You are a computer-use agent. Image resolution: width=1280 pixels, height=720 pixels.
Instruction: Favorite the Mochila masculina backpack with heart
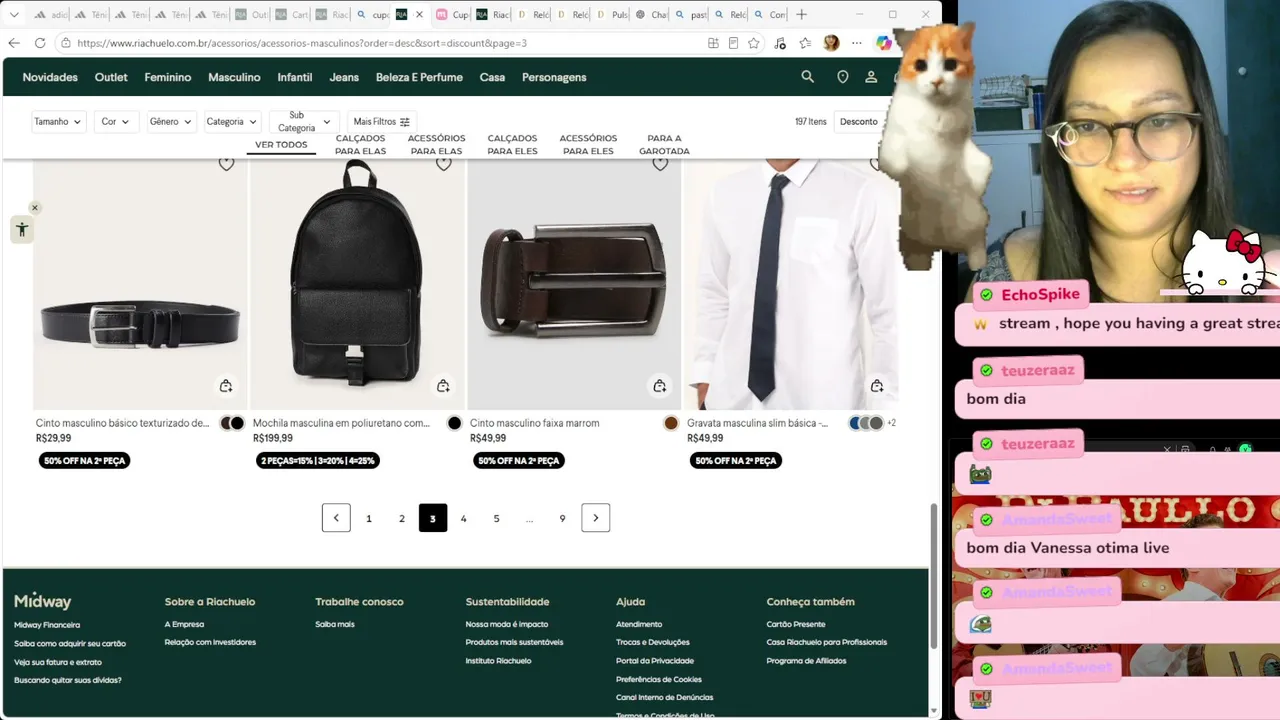(x=443, y=164)
